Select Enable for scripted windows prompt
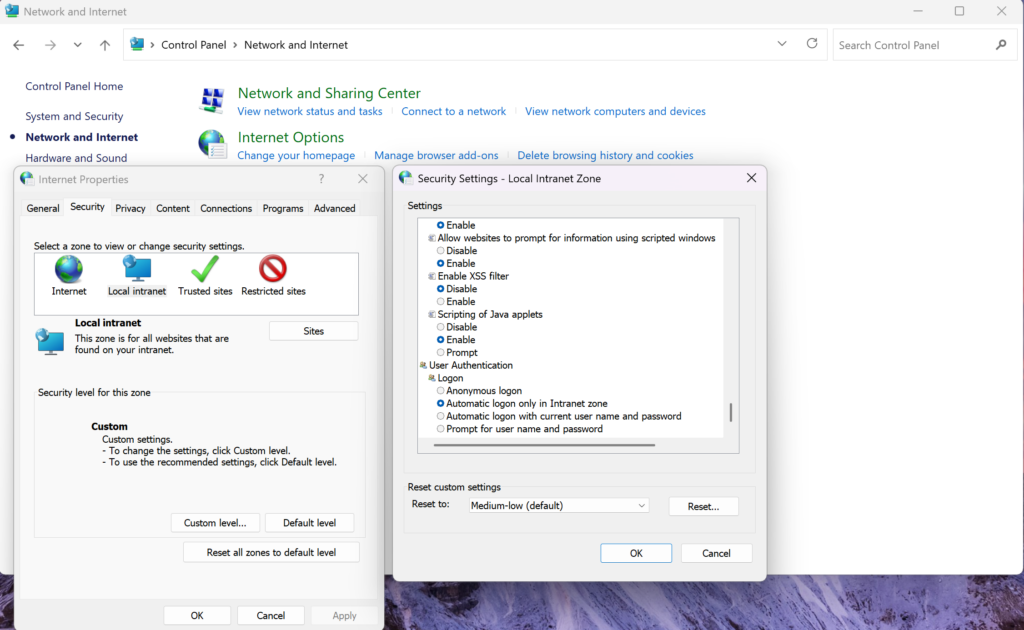This screenshot has width=1024, height=630. click(441, 263)
